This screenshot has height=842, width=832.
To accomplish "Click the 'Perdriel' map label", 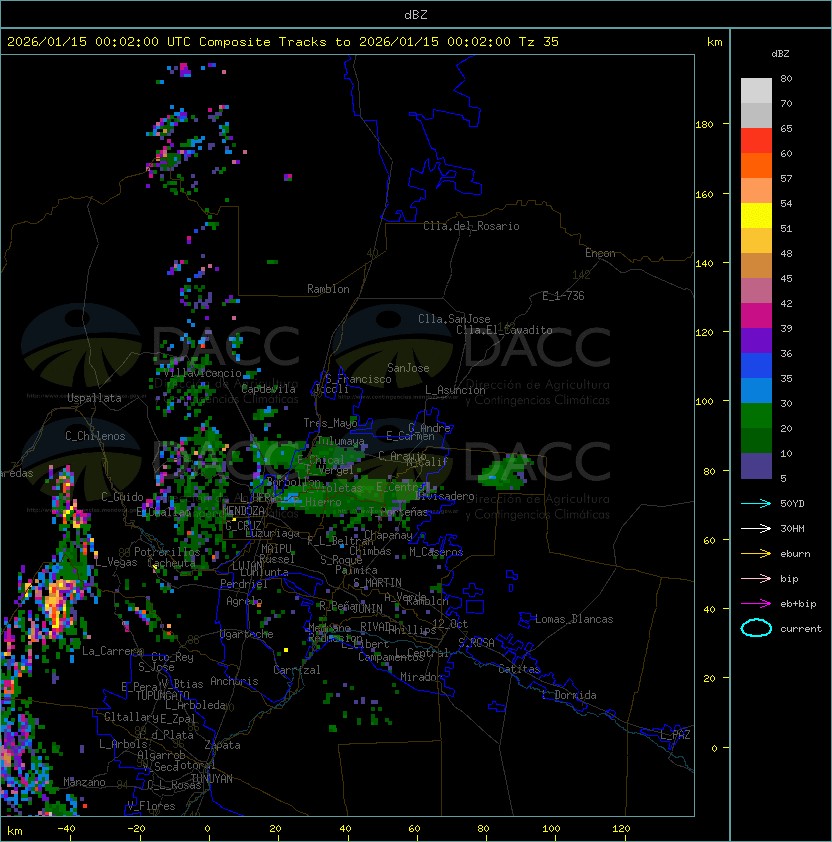I will (244, 584).
